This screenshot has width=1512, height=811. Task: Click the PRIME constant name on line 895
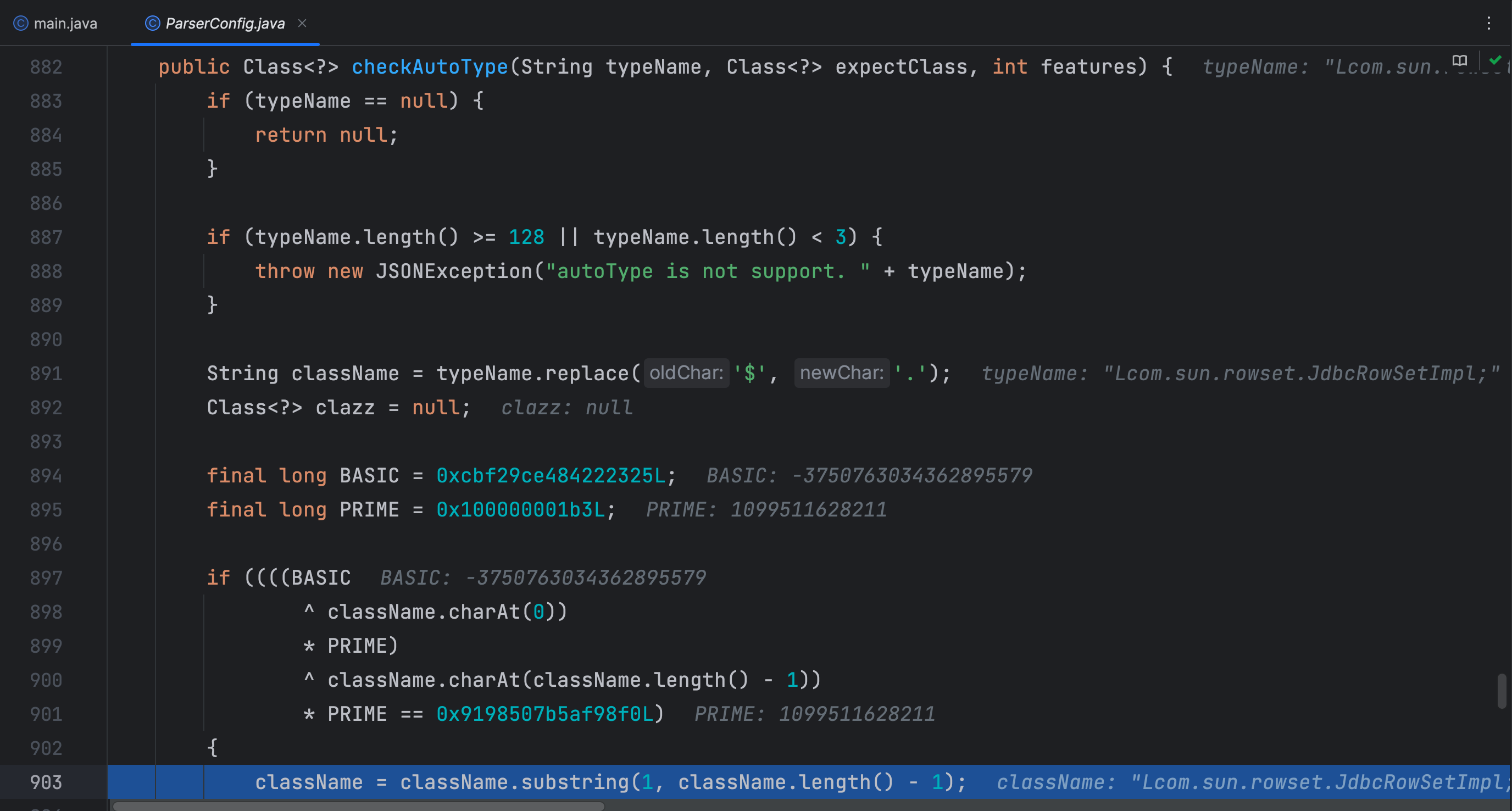(369, 509)
